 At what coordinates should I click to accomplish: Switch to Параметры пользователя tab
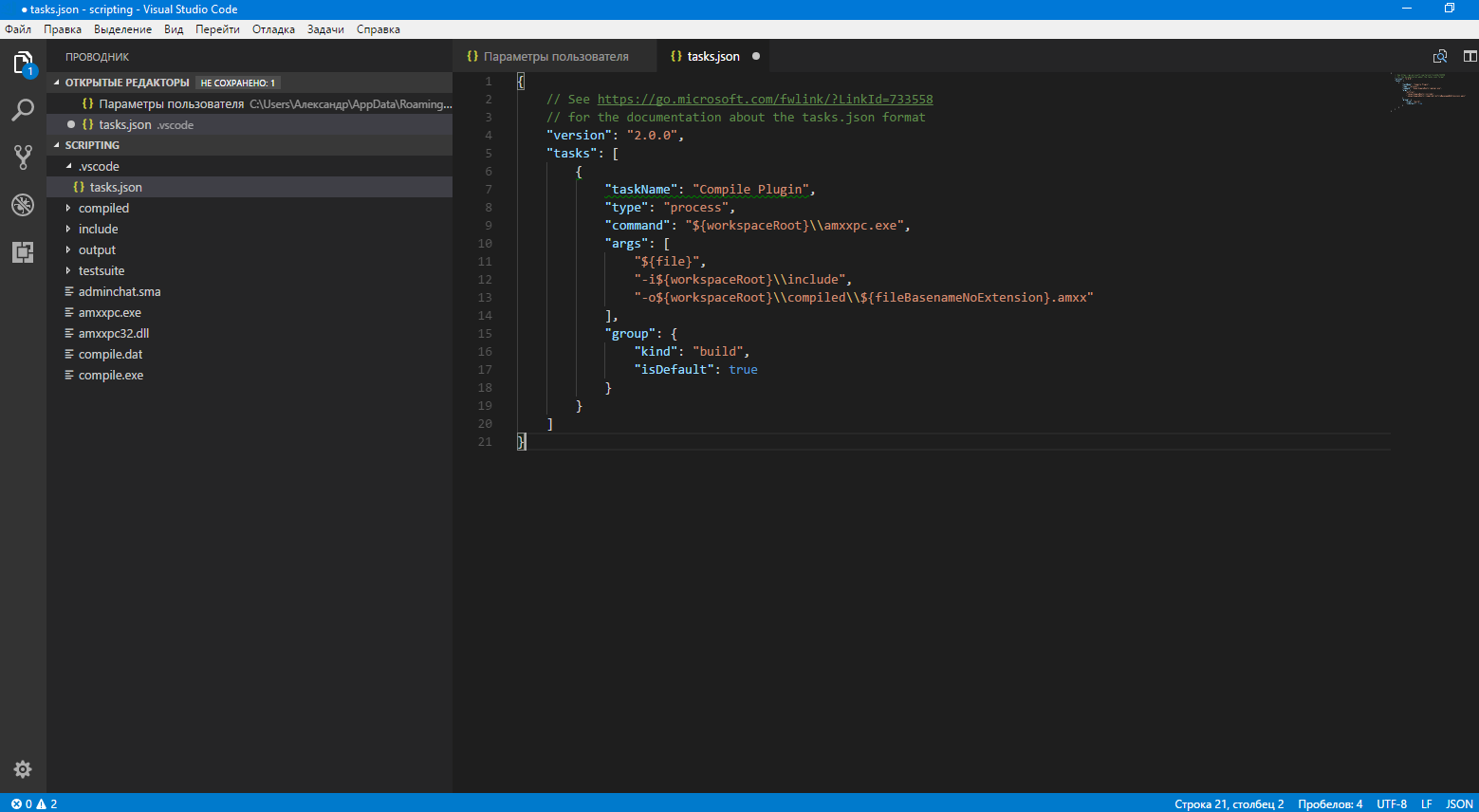555,56
